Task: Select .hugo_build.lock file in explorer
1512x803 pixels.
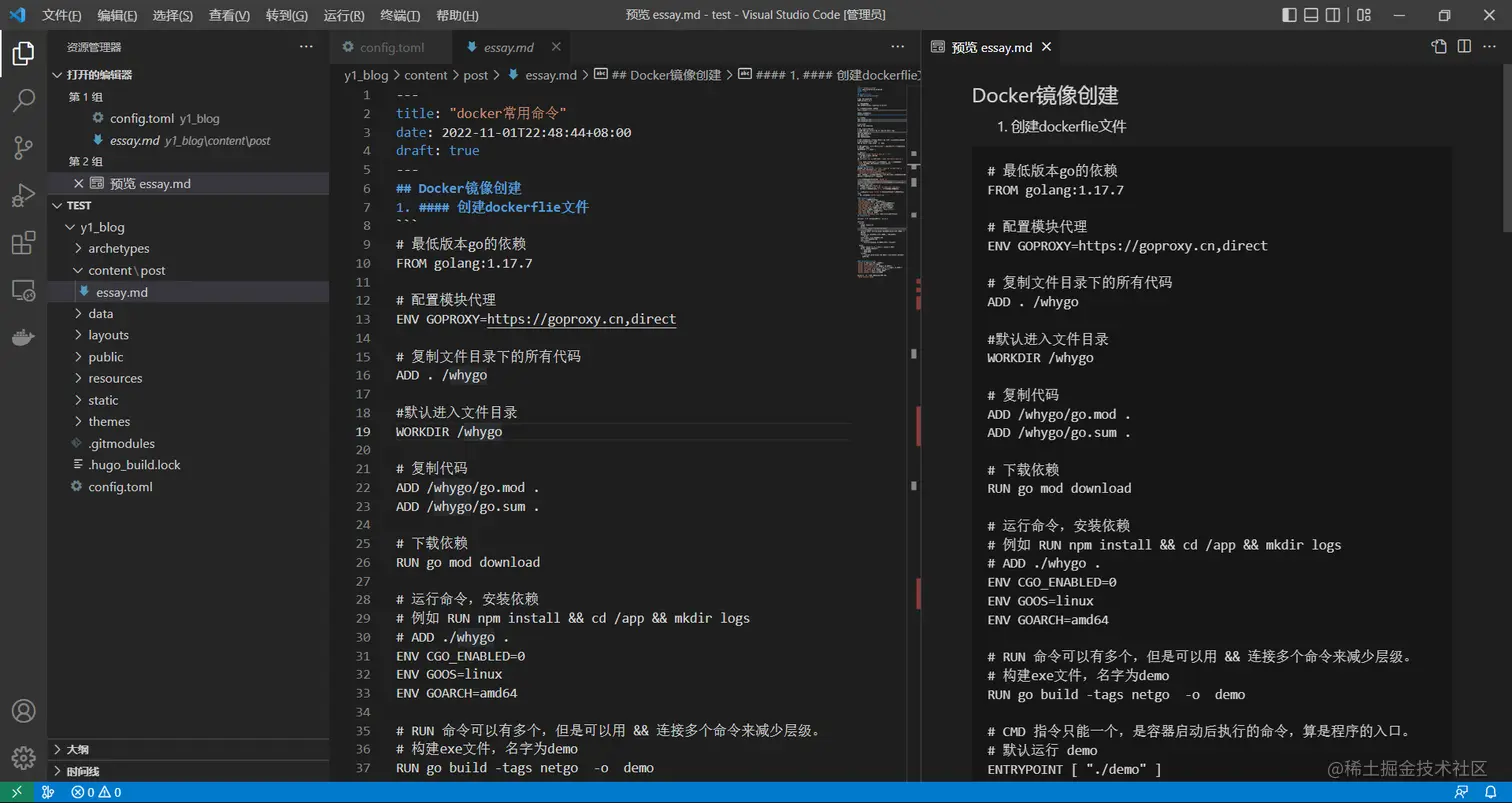Action: coord(188,464)
